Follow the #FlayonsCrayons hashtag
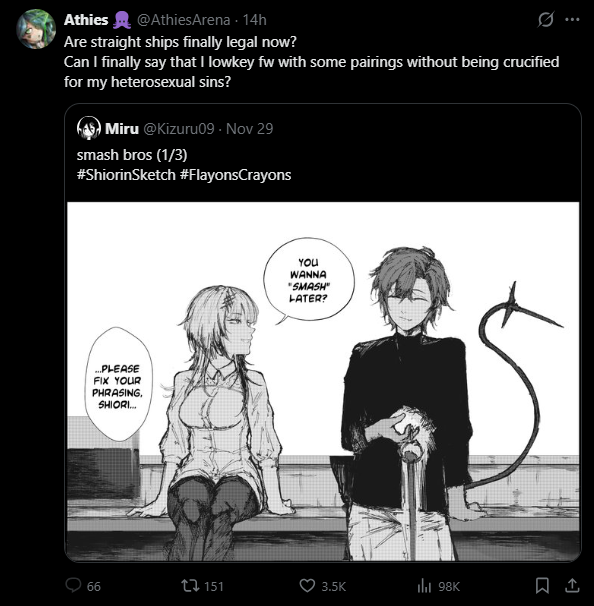The width and height of the screenshot is (594, 606). (235, 175)
